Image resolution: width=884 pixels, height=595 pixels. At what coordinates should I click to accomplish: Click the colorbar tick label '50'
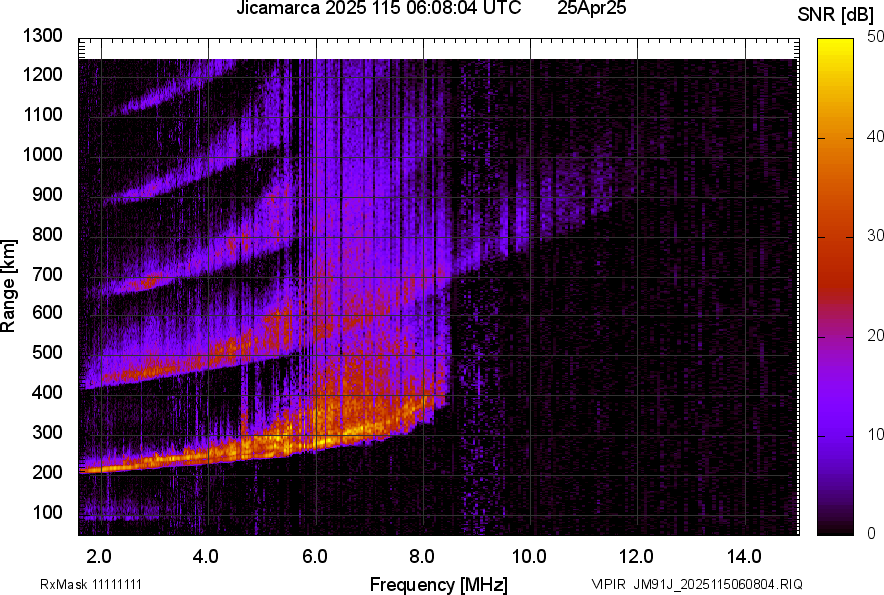tap(875, 37)
